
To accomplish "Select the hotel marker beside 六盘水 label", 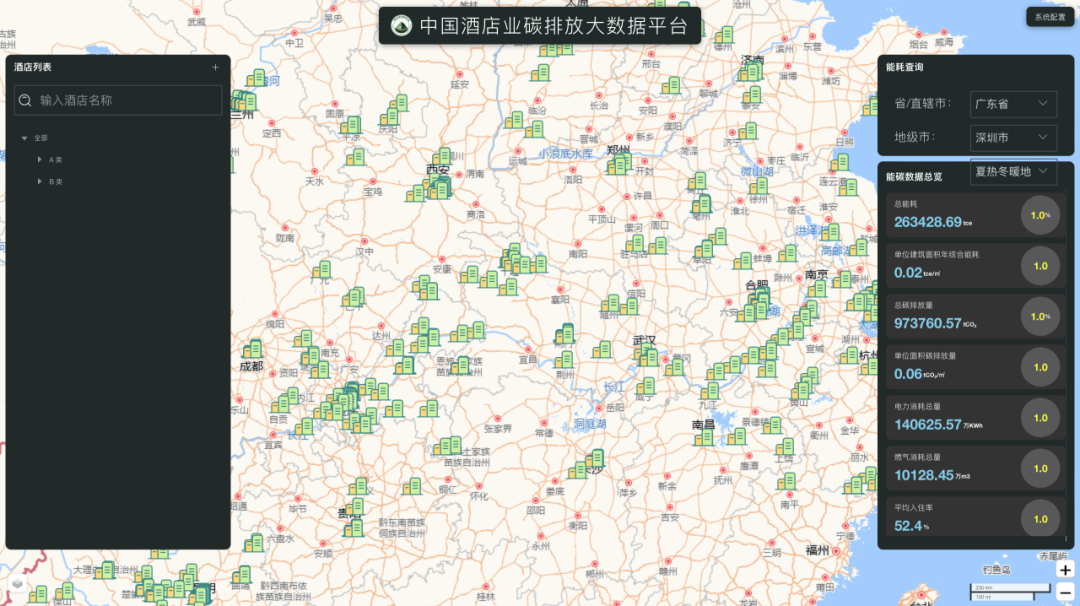I will [254, 543].
